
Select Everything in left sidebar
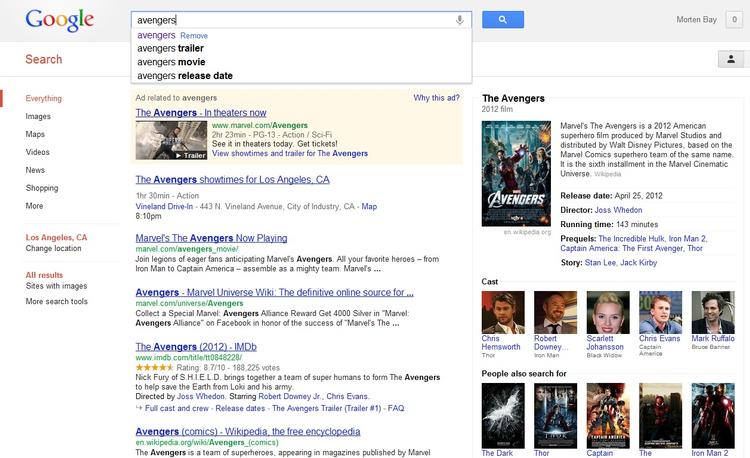tap(44, 98)
